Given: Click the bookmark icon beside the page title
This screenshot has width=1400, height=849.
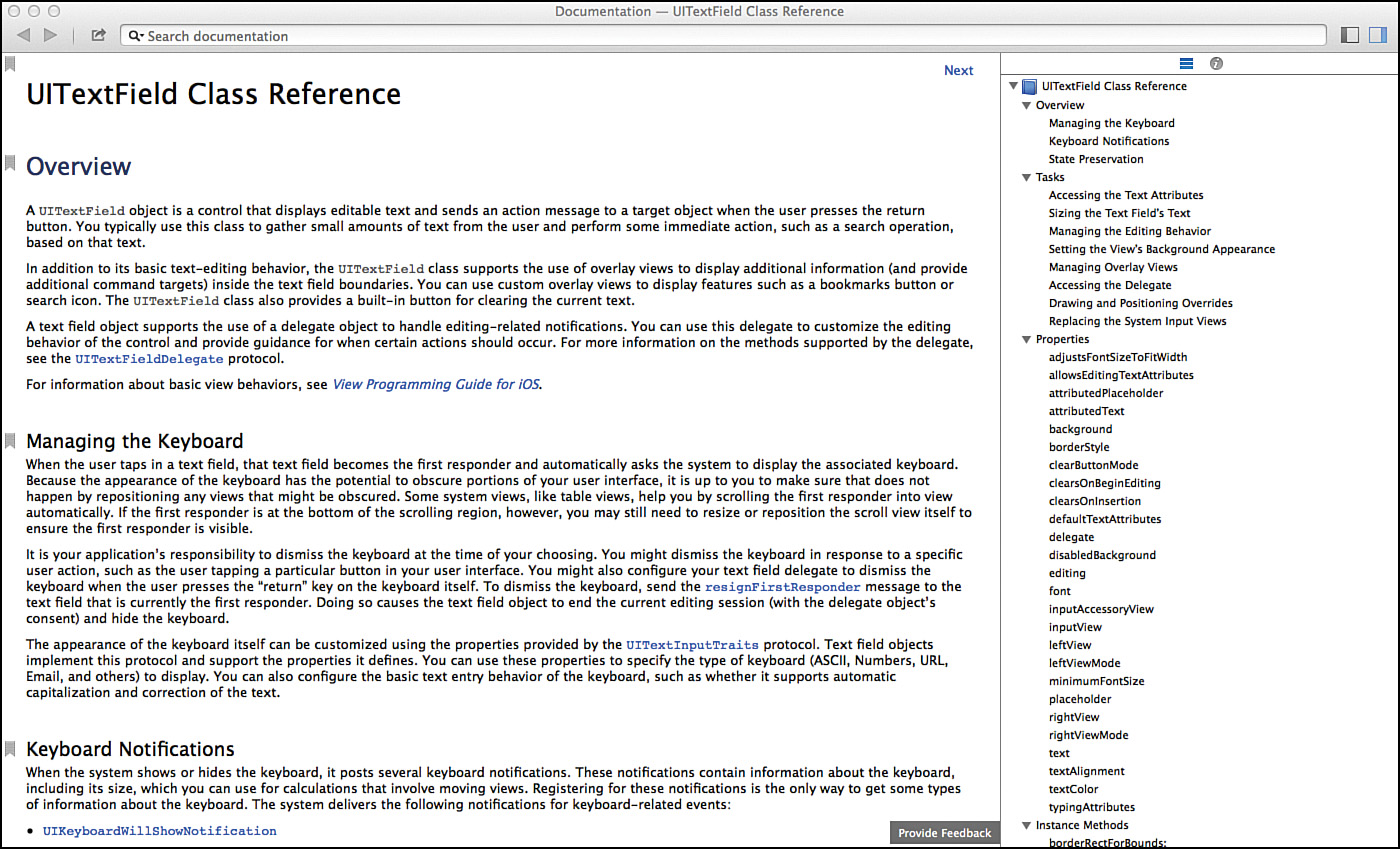Looking at the screenshot, I should point(10,64).
